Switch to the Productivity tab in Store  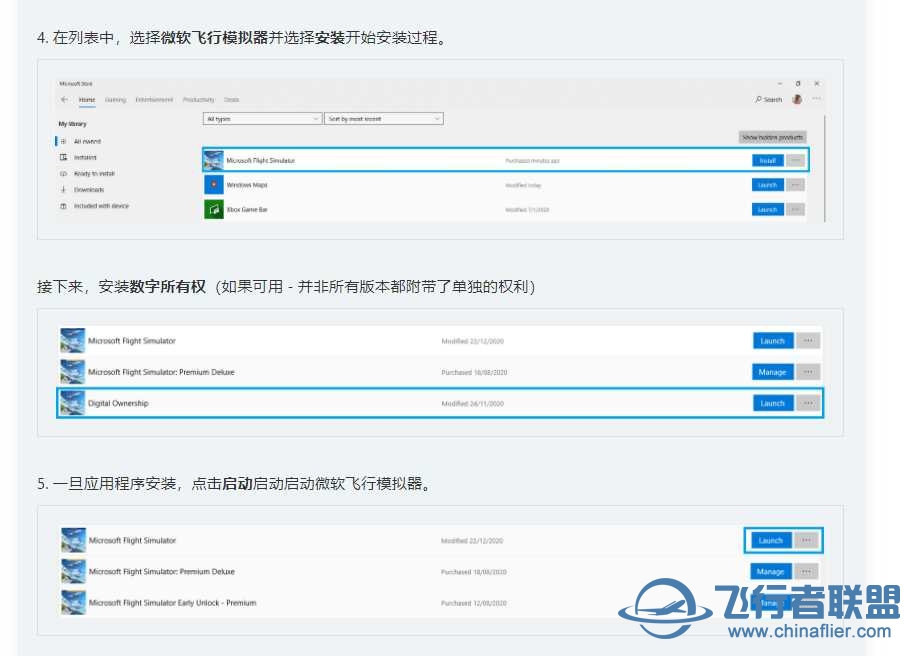199,100
